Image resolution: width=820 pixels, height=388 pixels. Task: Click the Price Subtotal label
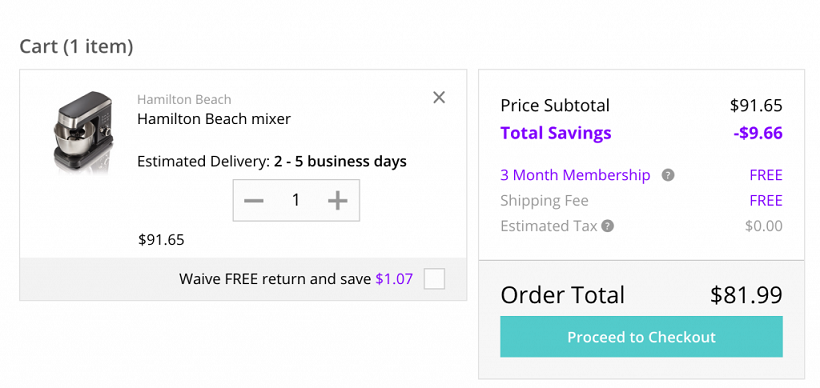pyautogui.click(x=555, y=106)
